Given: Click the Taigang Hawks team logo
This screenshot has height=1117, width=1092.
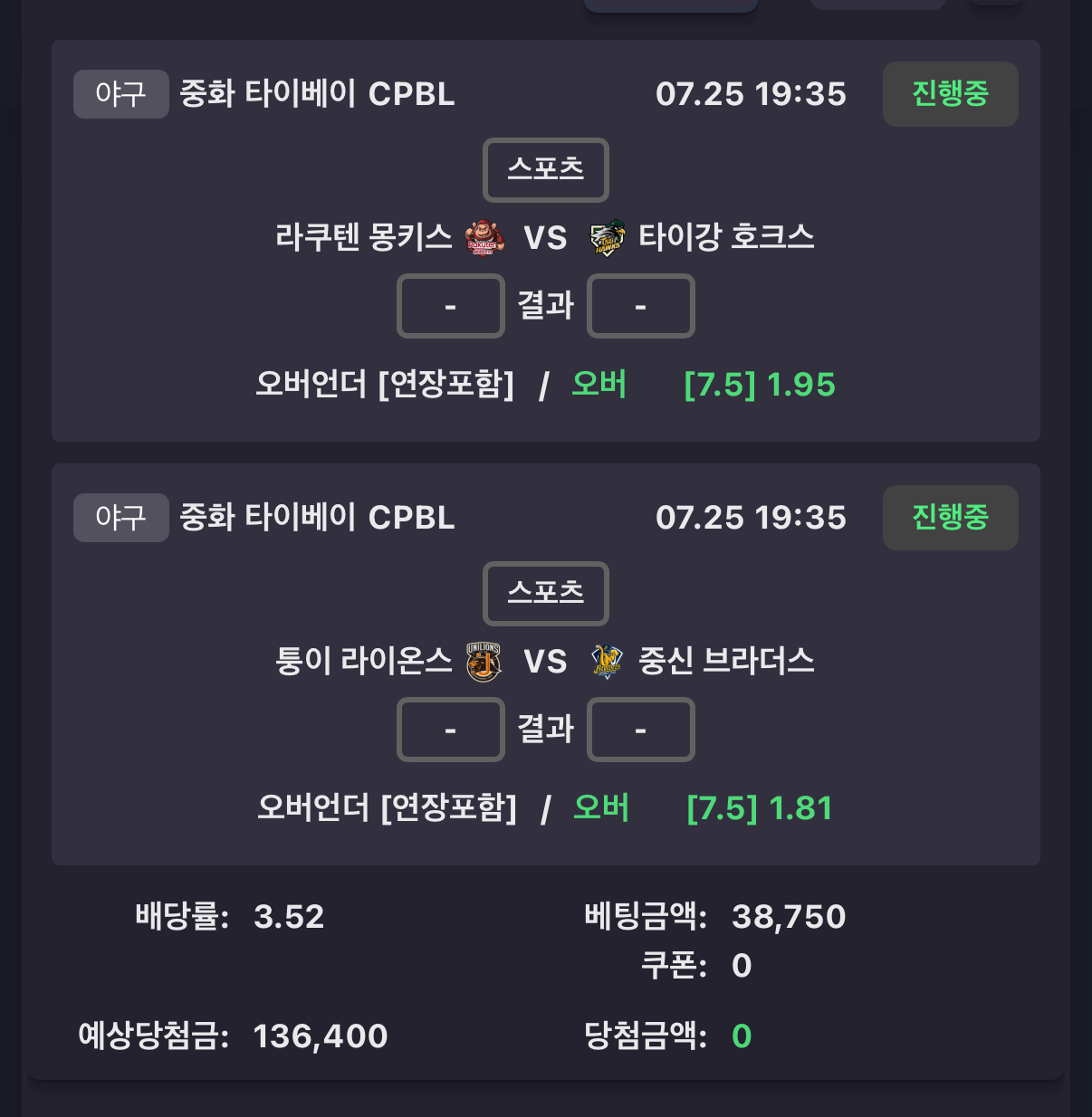Looking at the screenshot, I should pyautogui.click(x=608, y=238).
